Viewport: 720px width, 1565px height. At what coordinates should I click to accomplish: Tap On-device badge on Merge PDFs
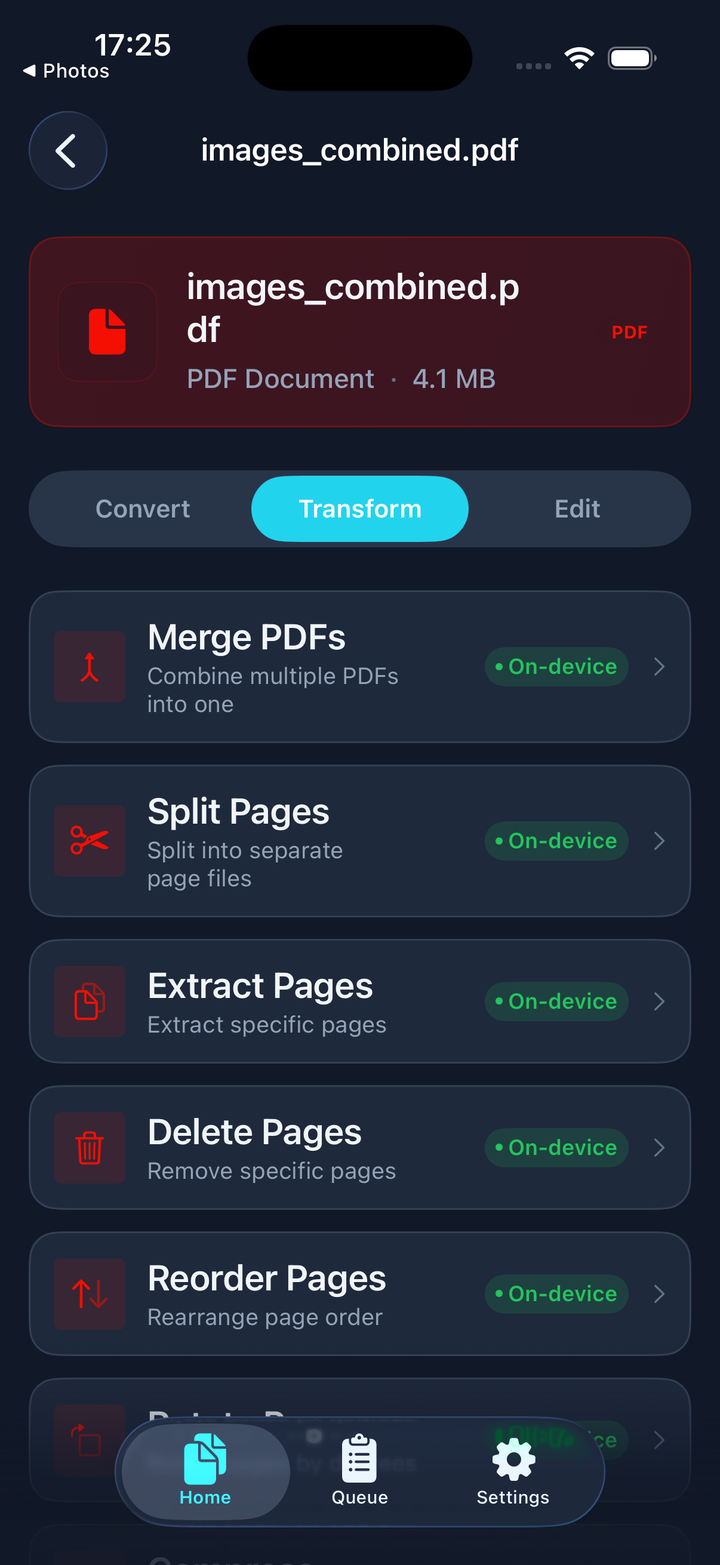click(557, 667)
